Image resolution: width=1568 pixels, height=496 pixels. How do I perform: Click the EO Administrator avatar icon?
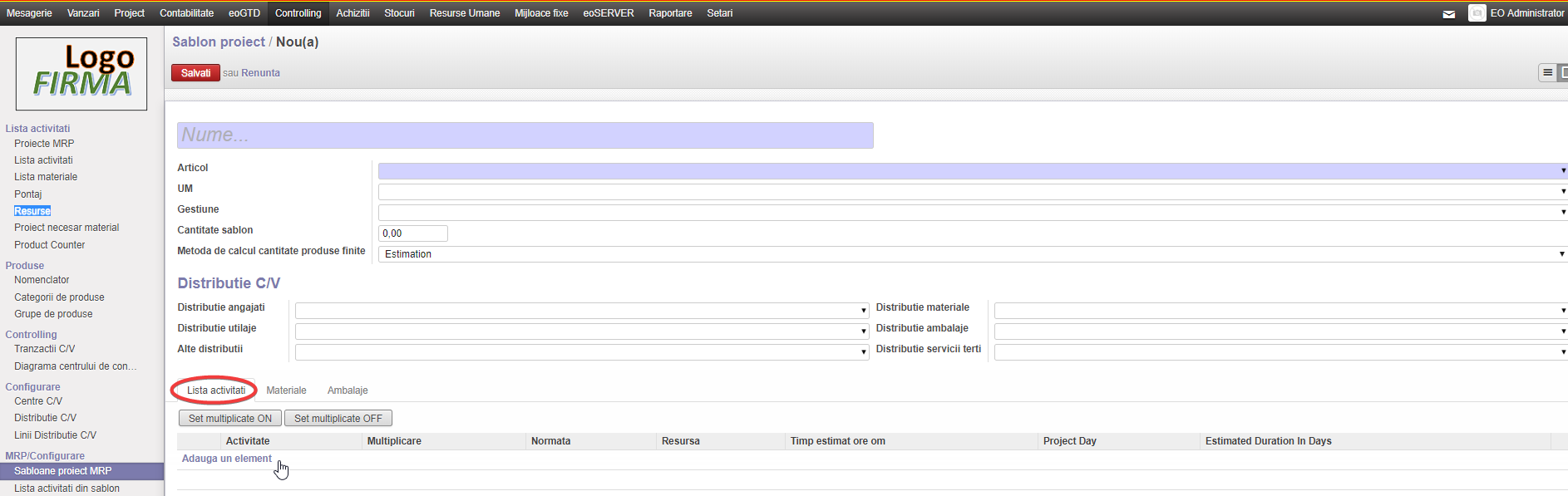[x=1477, y=13]
